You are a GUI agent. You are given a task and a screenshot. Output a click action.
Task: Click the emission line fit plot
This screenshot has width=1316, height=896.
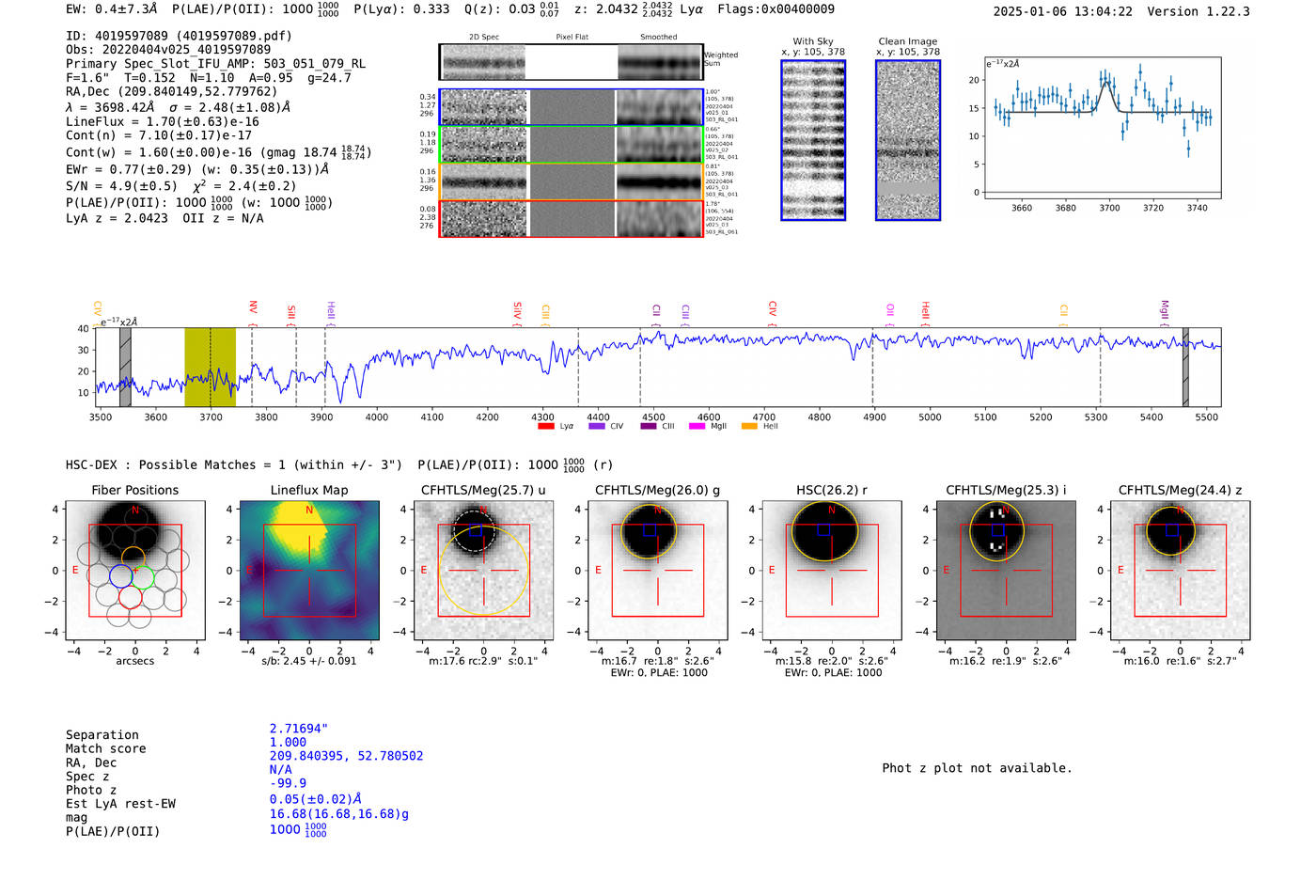click(1102, 128)
